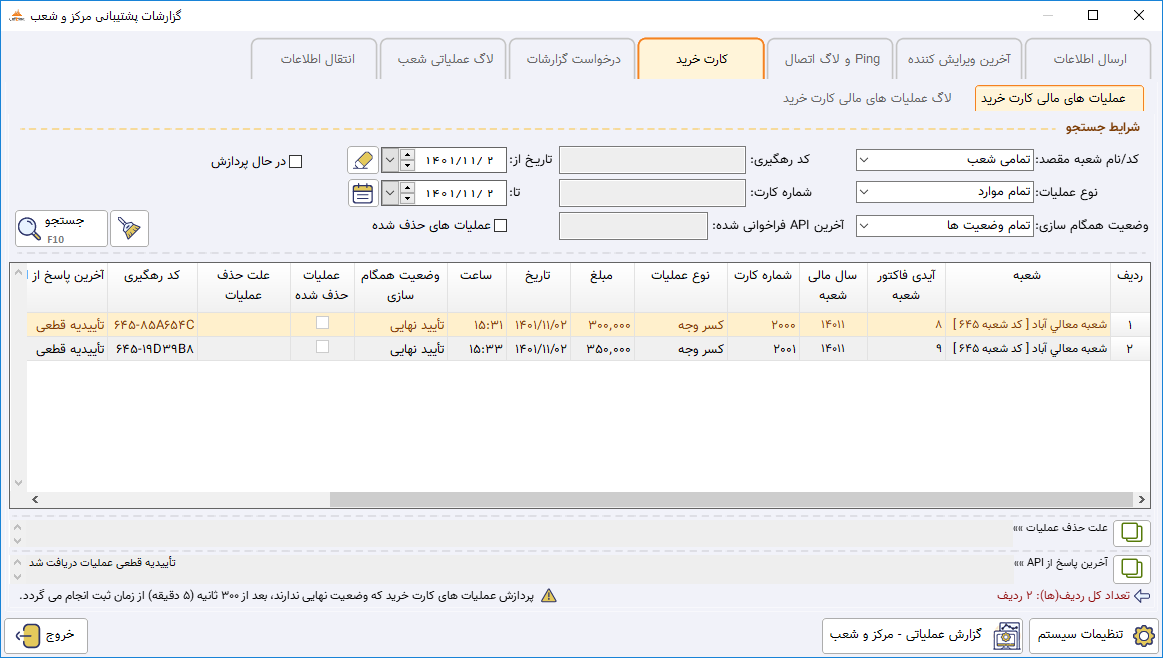The image size is (1163, 658).
Task: Open the calendar icon beside the to-date
Action: tap(363, 193)
